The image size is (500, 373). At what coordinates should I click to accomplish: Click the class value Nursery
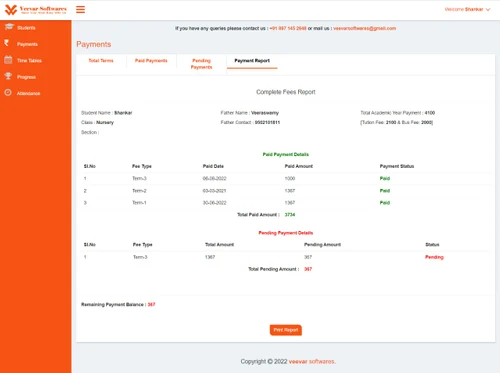pyautogui.click(x=105, y=122)
